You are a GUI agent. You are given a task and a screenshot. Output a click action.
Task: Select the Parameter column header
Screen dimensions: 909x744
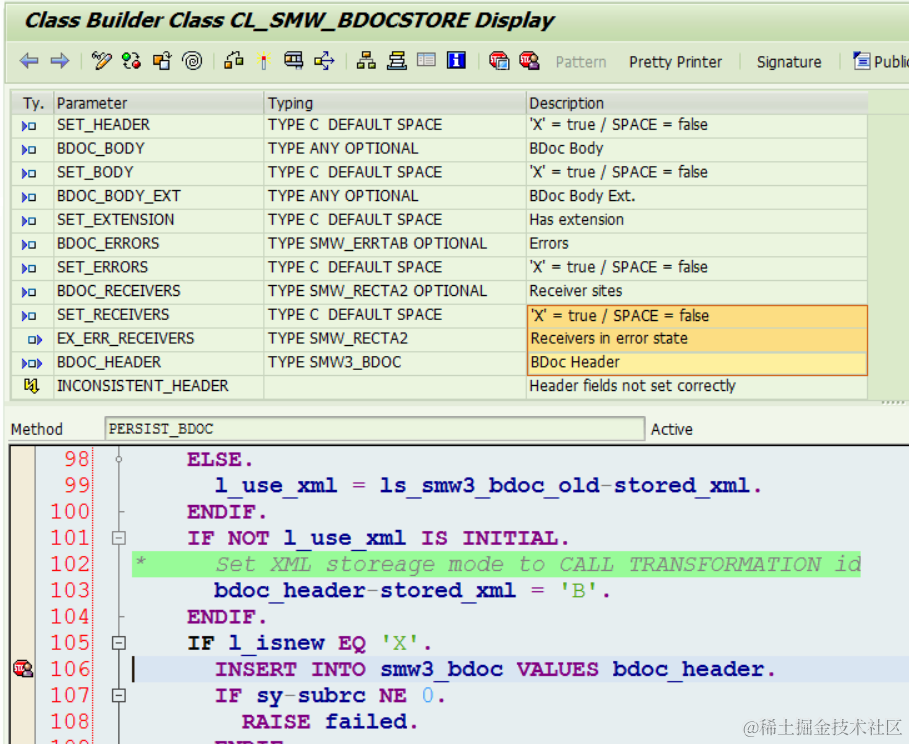(x=158, y=103)
